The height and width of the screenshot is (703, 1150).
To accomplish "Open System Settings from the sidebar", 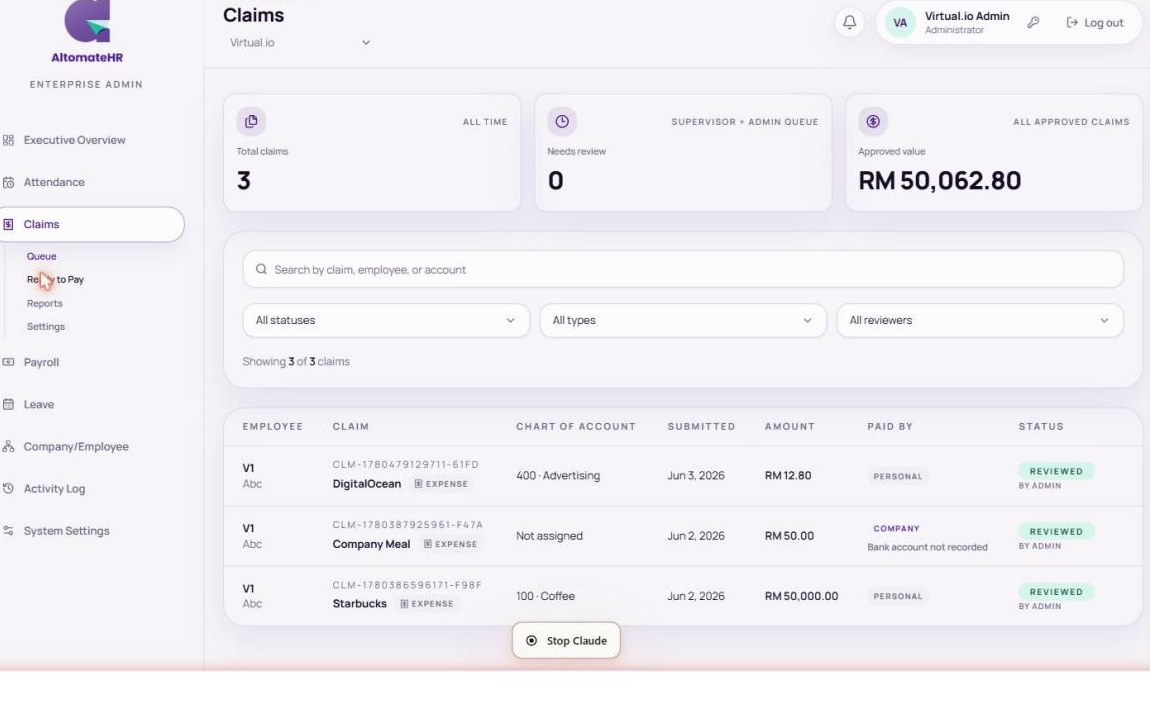I will point(66,531).
